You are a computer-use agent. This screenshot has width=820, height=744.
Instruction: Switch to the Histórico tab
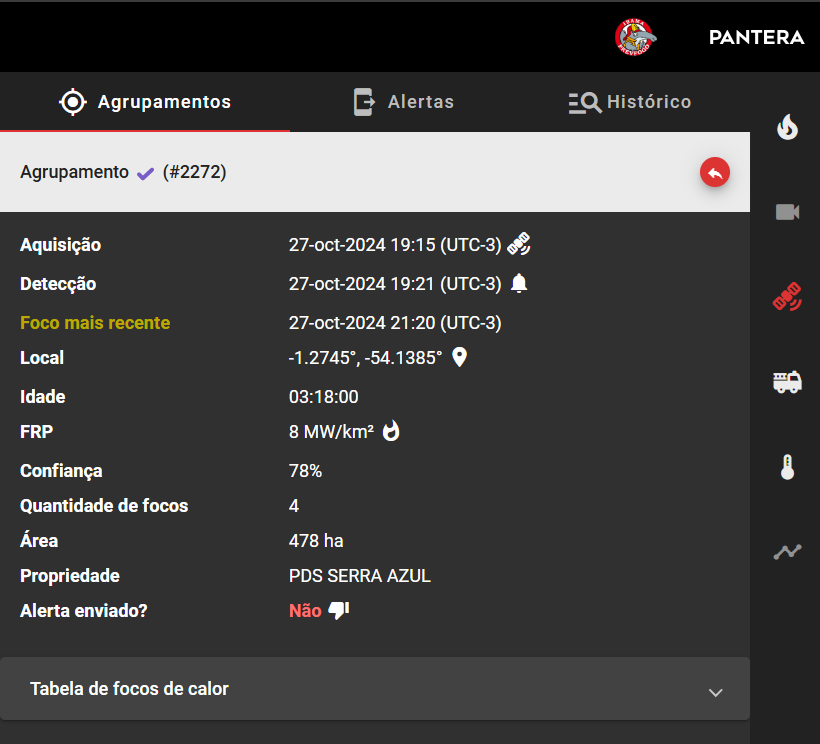[x=630, y=102]
